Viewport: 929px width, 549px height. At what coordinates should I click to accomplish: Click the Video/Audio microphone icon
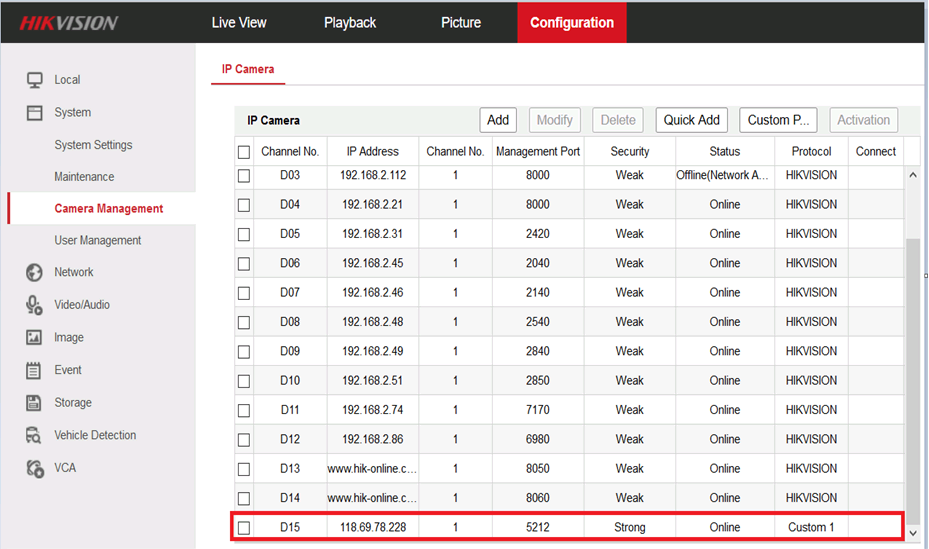pyautogui.click(x=35, y=305)
